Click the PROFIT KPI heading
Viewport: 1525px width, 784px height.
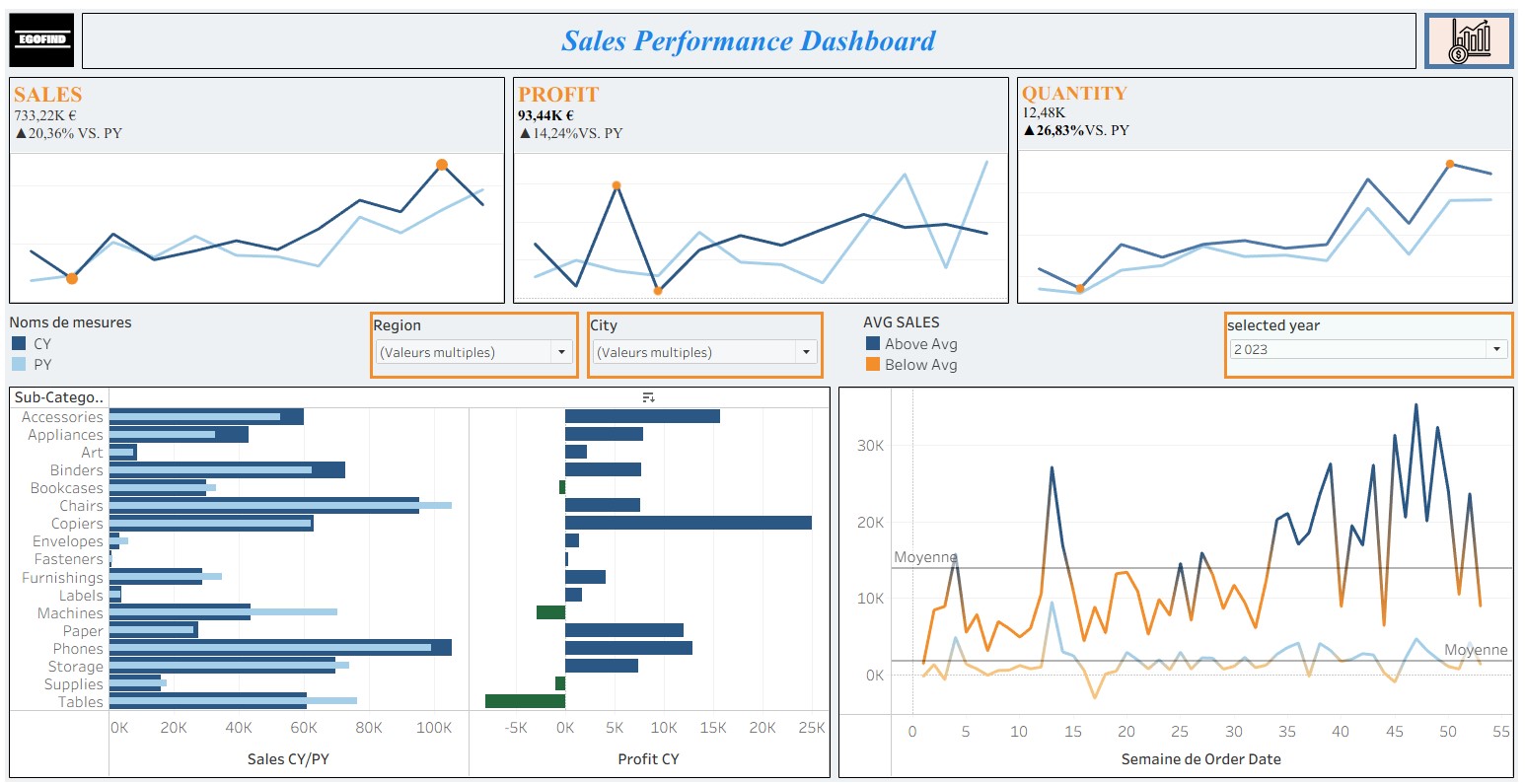click(x=558, y=95)
